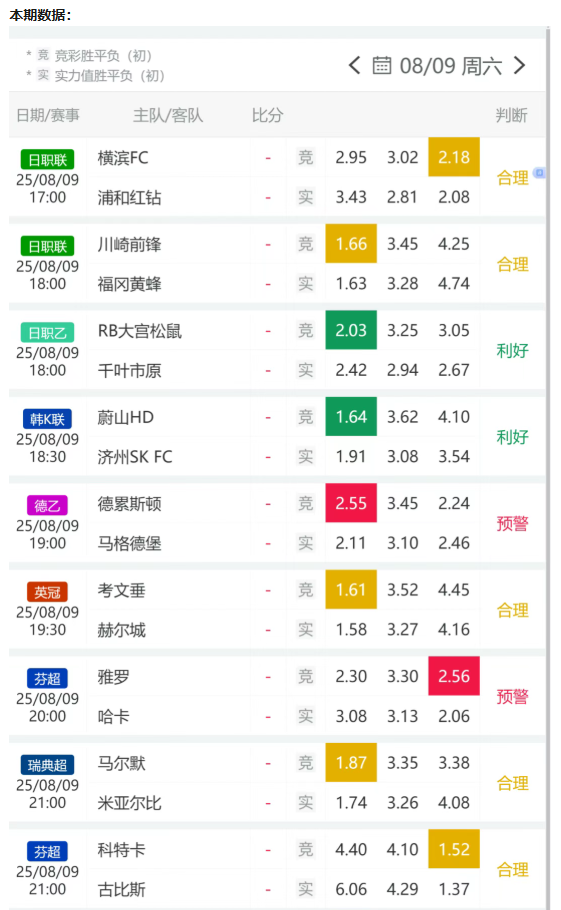
Task: Select the green 2.03 odds cell
Action: 351,330
